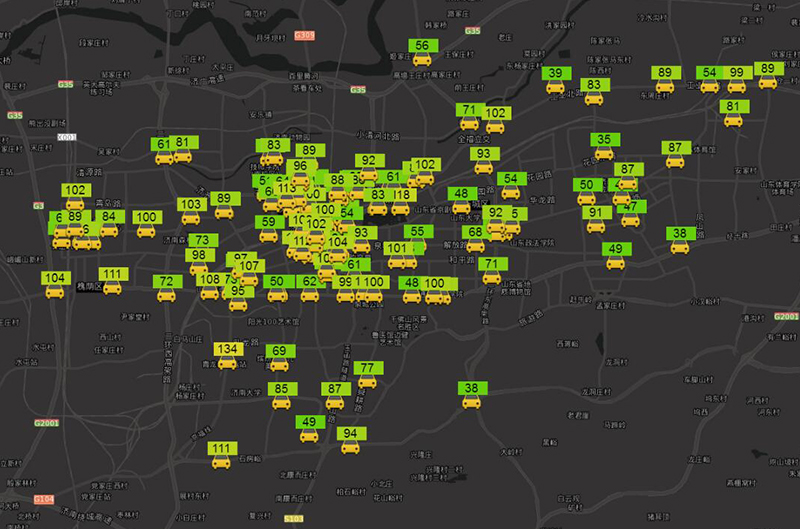
Task: Click the 108 value label
Action: 210,279
